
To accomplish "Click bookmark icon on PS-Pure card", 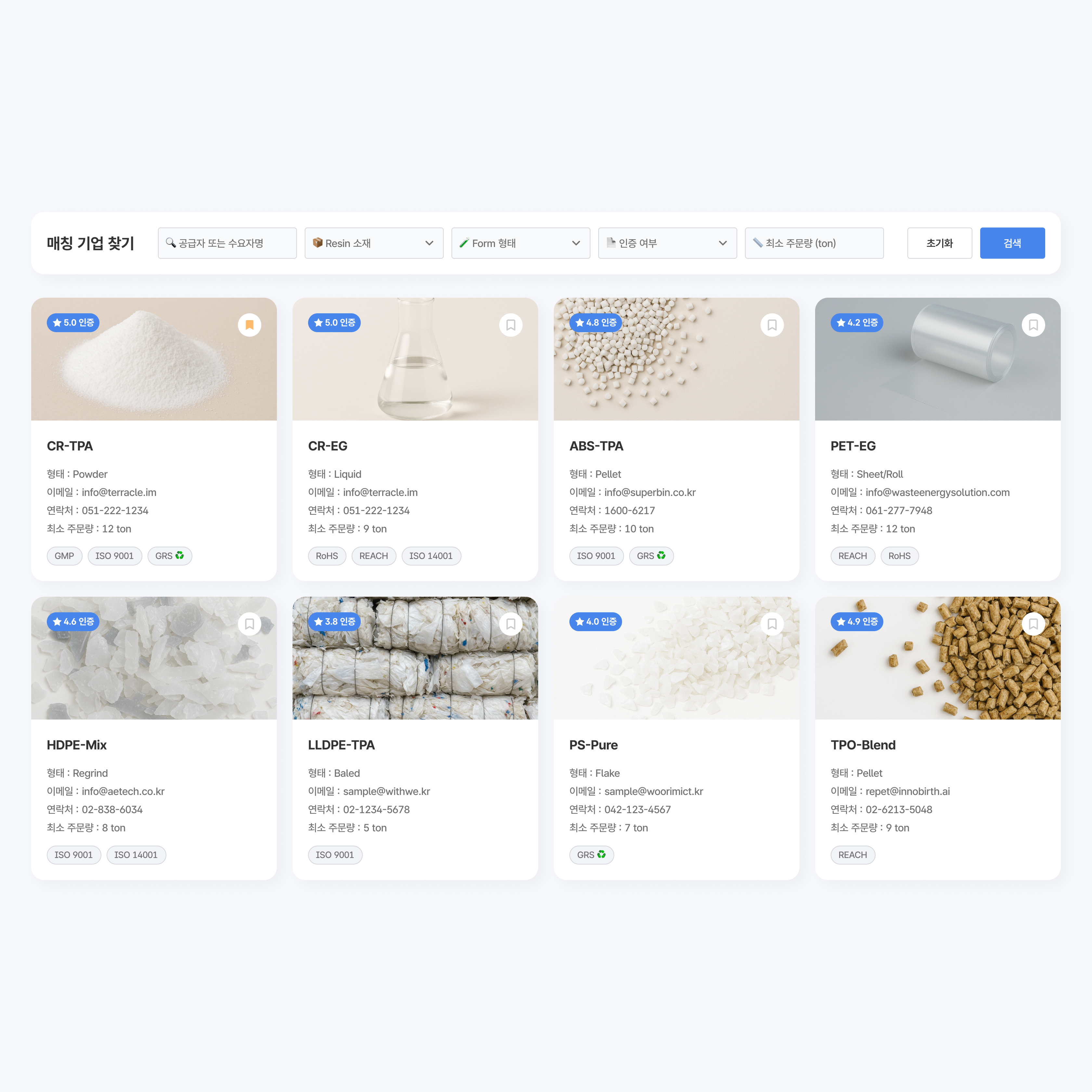I will [x=772, y=624].
